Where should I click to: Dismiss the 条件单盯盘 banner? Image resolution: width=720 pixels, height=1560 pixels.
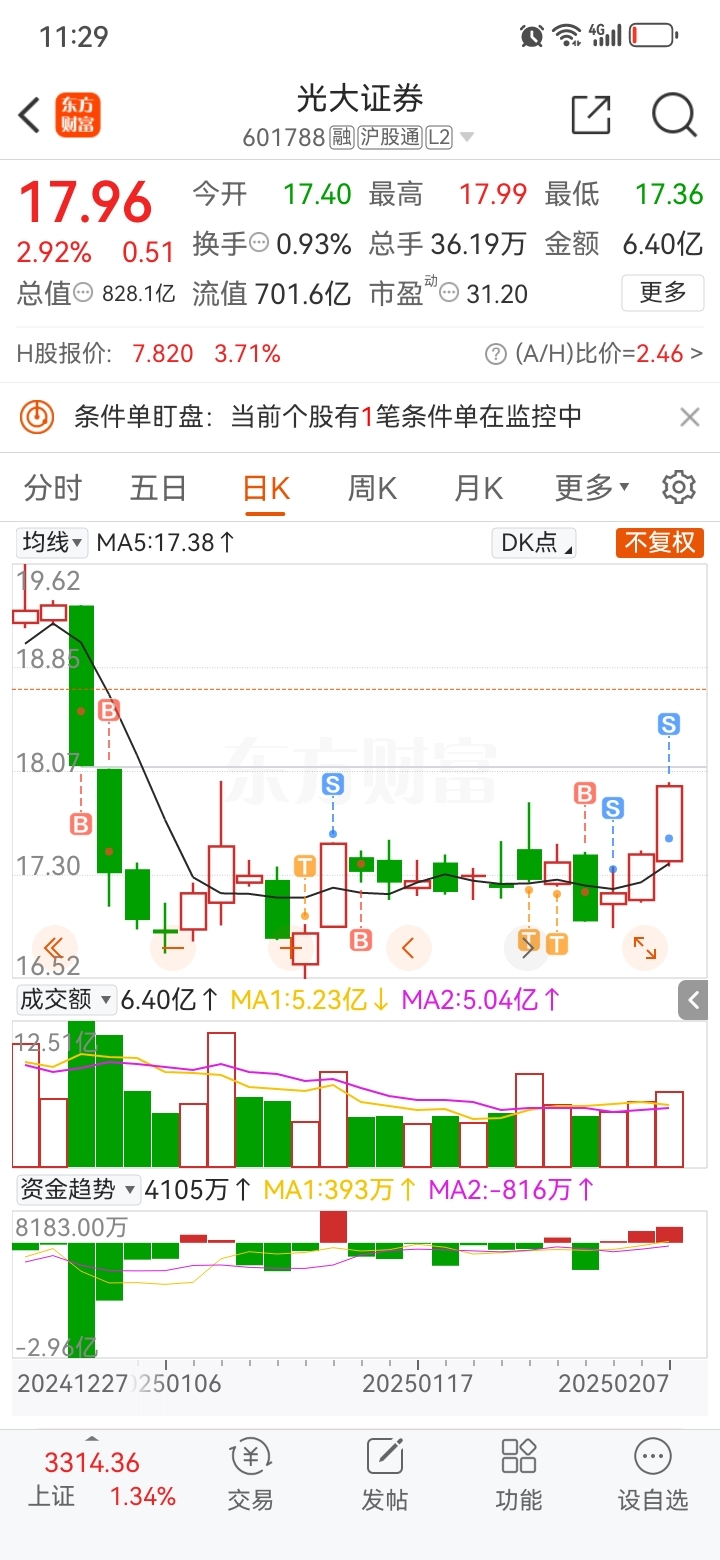(690, 417)
